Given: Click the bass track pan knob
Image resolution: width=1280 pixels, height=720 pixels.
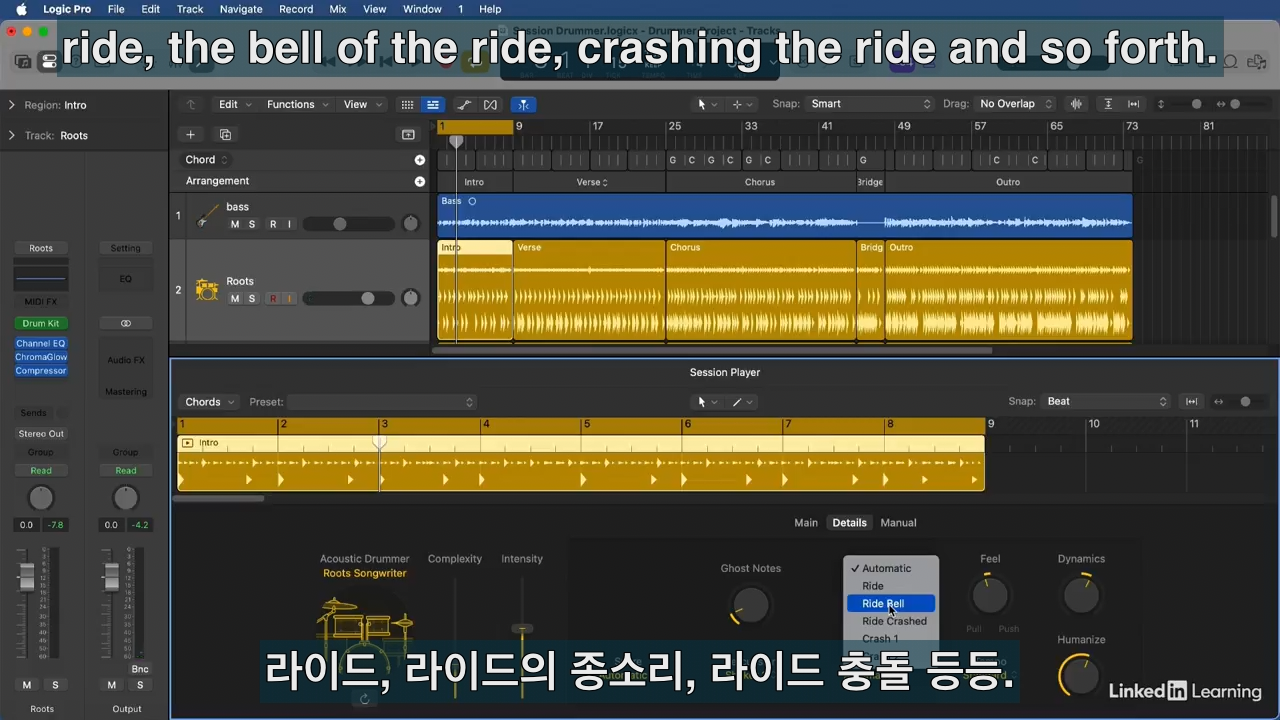Looking at the screenshot, I should (x=410, y=224).
